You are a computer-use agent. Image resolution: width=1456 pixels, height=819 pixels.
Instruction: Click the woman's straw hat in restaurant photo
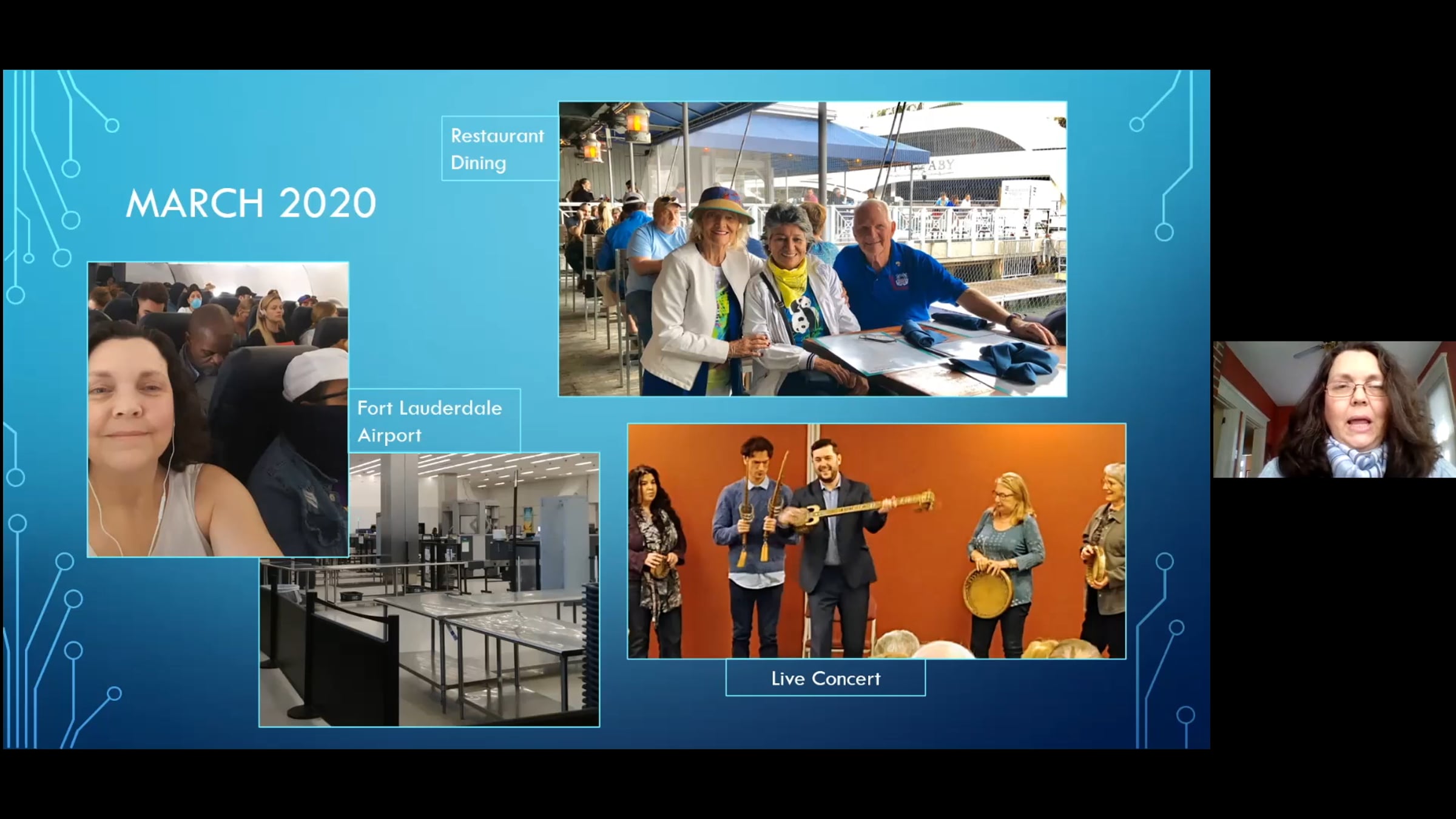720,205
